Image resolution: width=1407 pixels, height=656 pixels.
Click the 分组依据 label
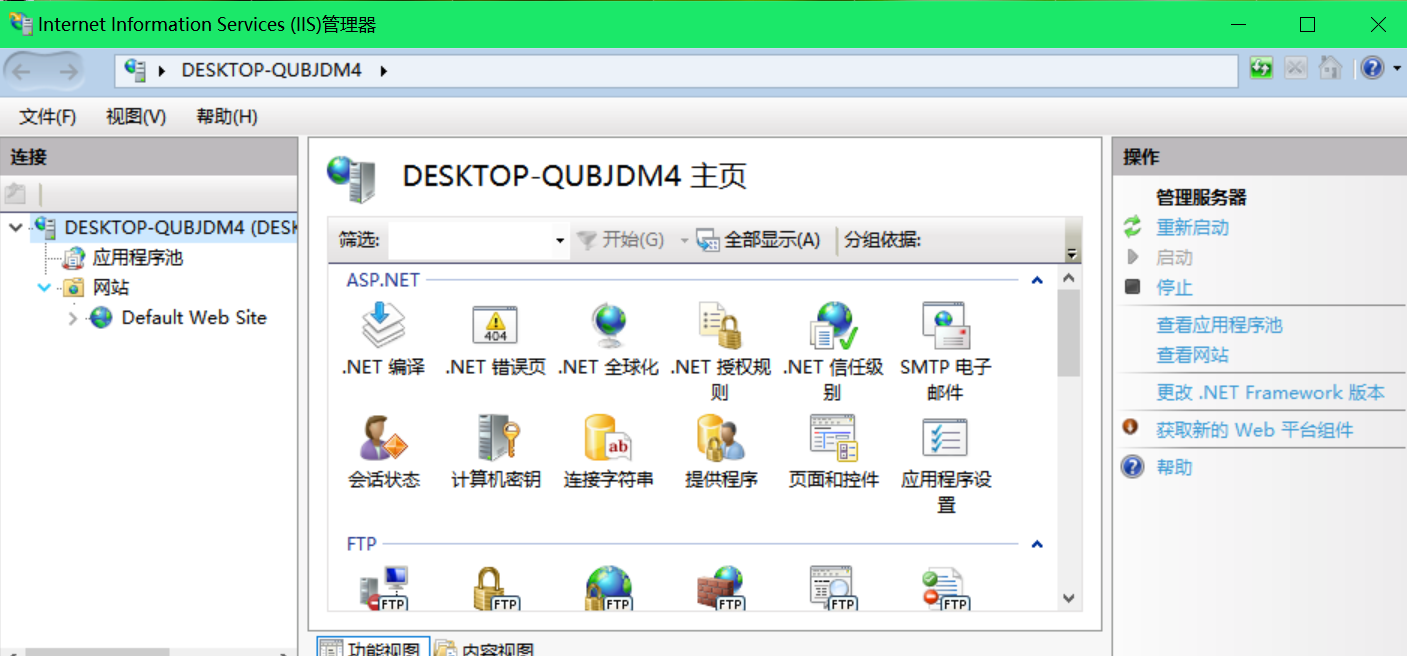pos(882,240)
